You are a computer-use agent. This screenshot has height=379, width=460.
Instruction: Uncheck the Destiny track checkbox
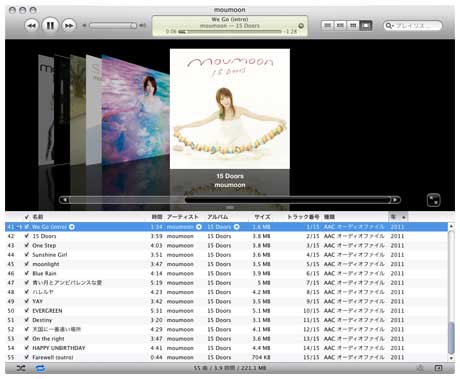point(27,320)
